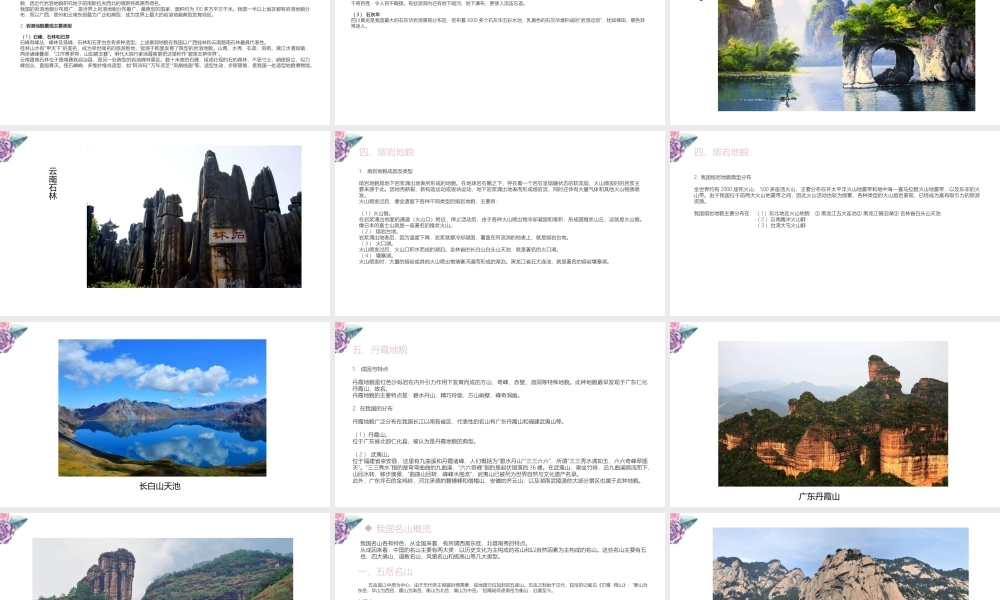Click the flower icon beside the 四、熔岩地貌 heading
This screenshot has width=1000, height=600.
tap(347, 146)
